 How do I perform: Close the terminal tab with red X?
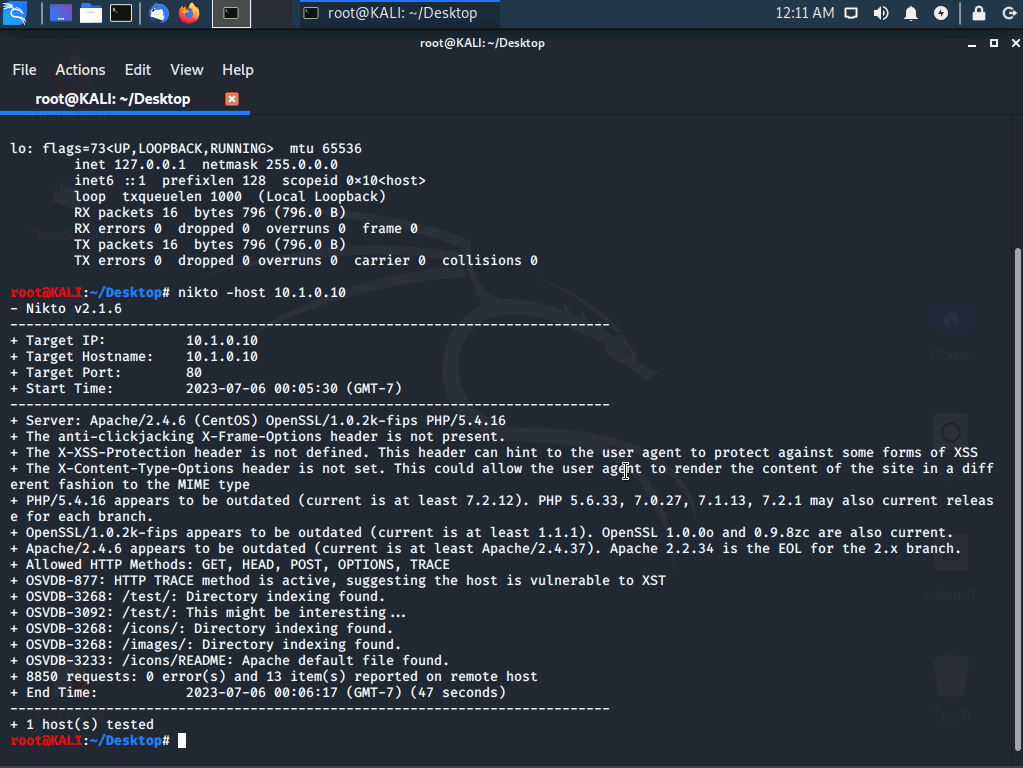pos(232,99)
